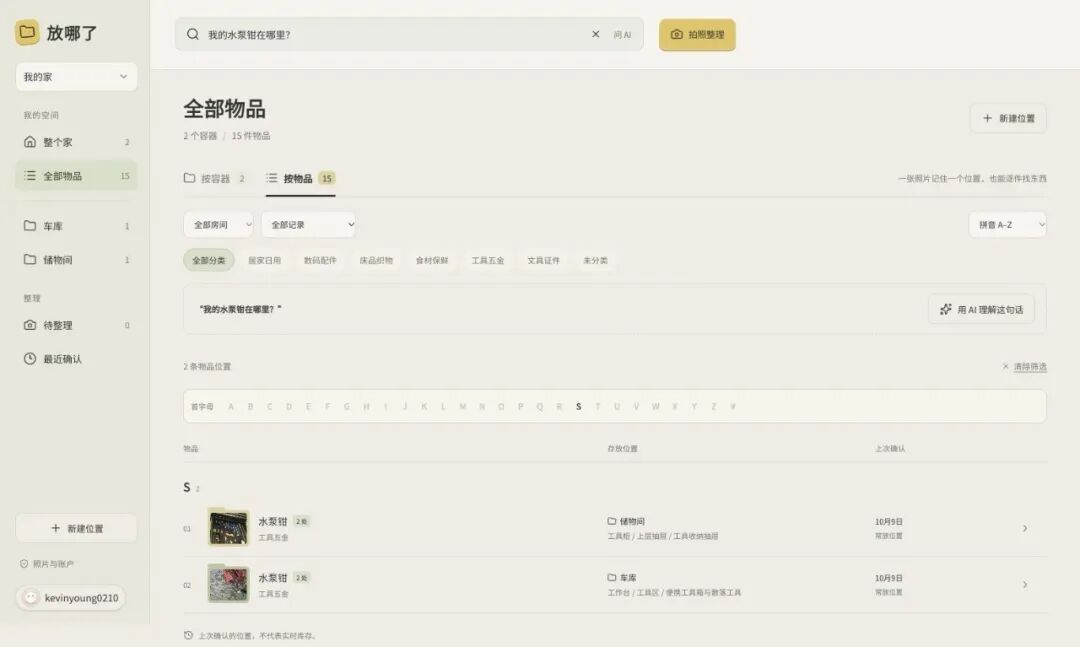Click the 储物间 location of item 01
1080x647 pixels.
[626, 522]
